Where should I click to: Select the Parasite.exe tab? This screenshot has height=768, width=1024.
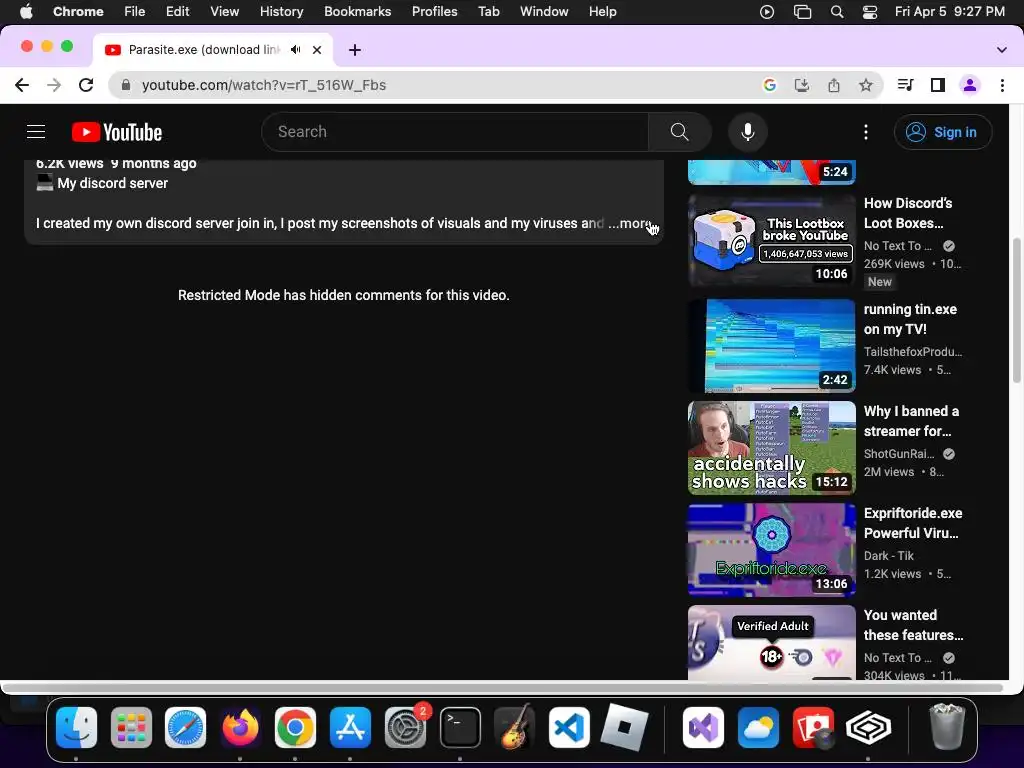pos(212,50)
